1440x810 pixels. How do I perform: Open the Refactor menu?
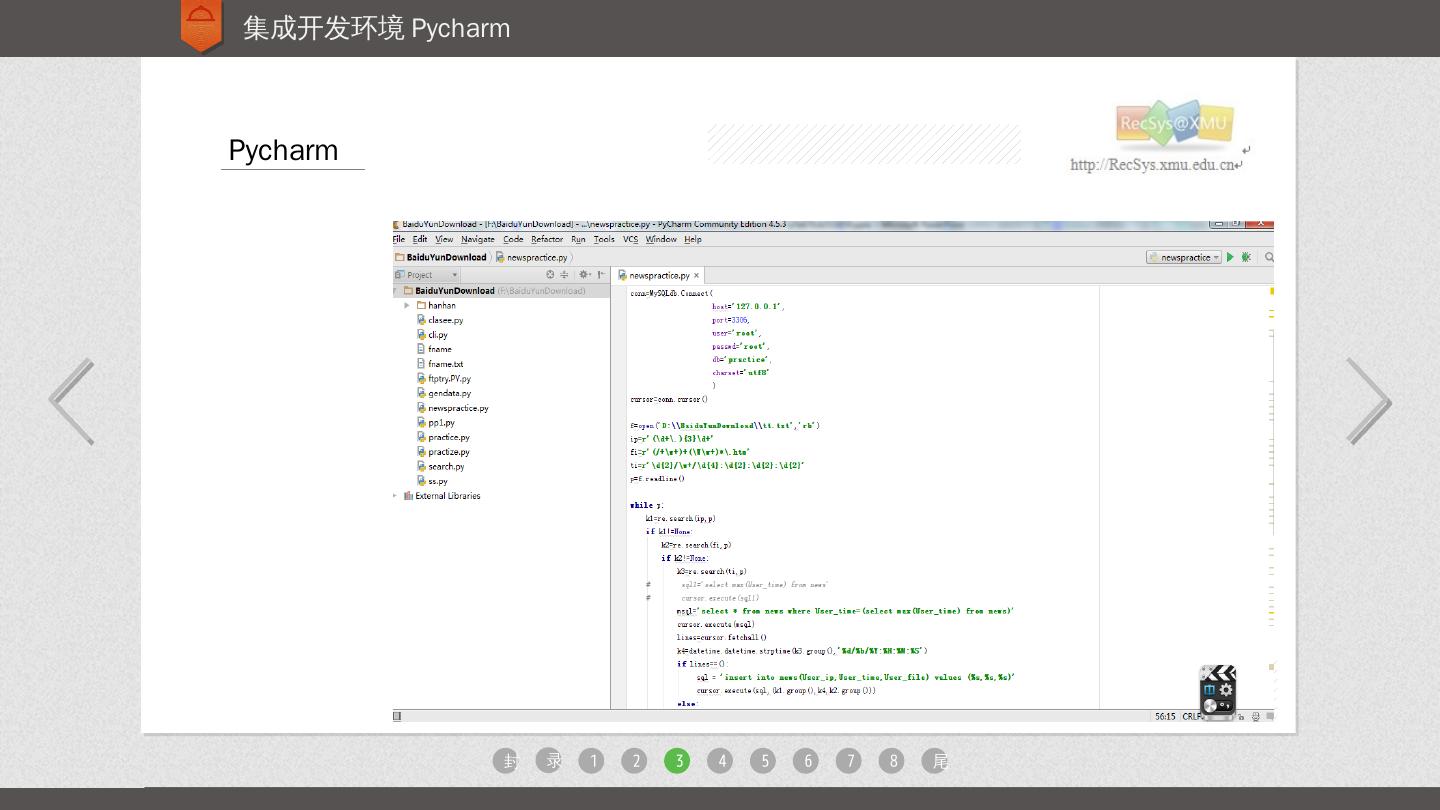546,239
